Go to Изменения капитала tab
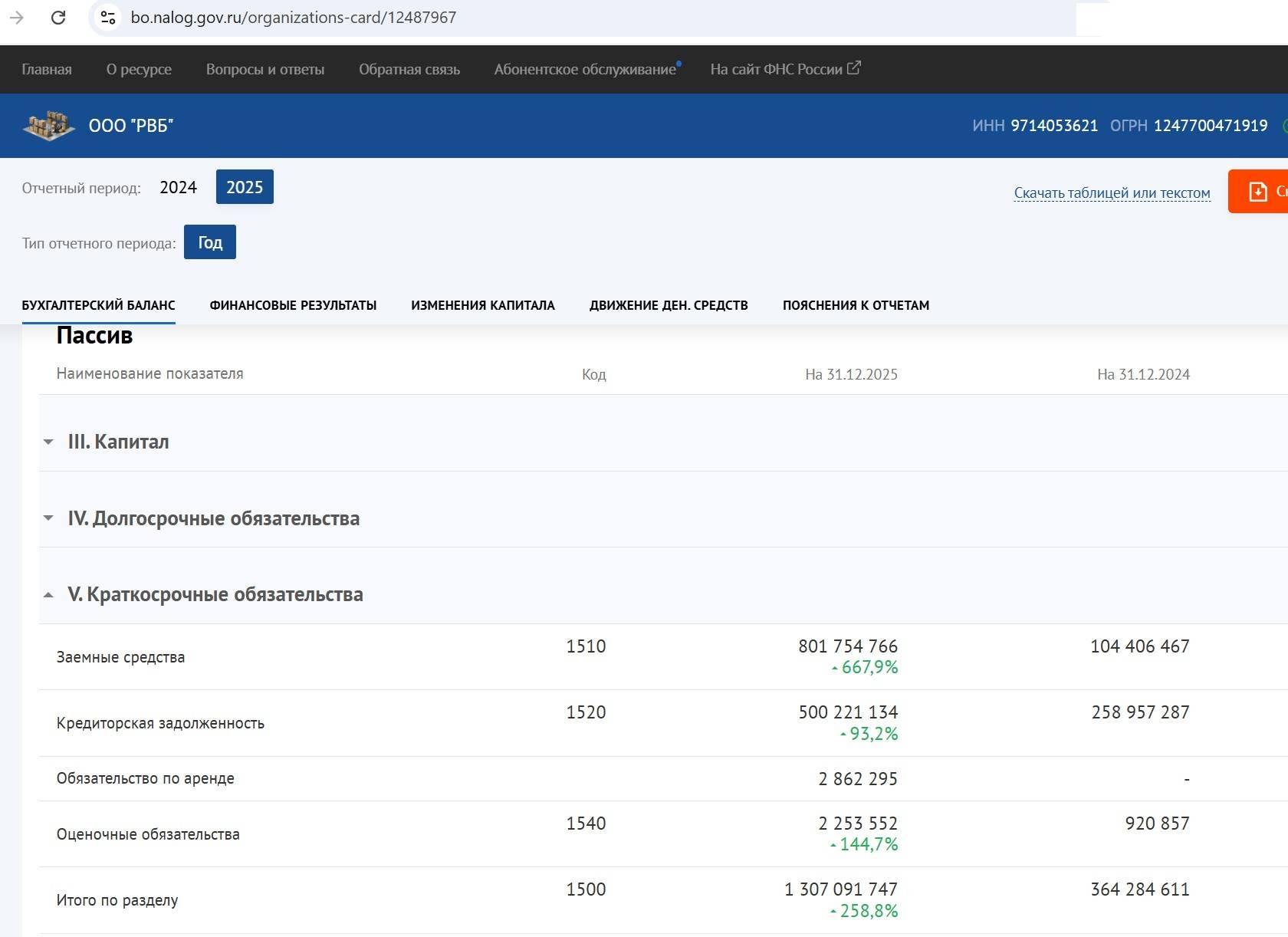This screenshot has width=1288, height=937. point(482,305)
